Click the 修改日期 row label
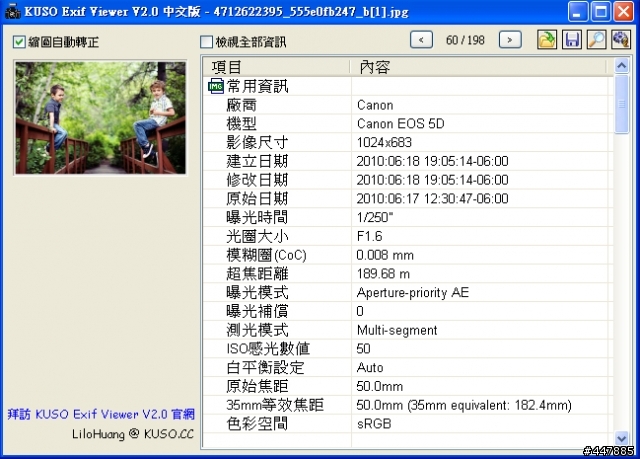Image resolution: width=640 pixels, height=459 pixels. coord(257,180)
